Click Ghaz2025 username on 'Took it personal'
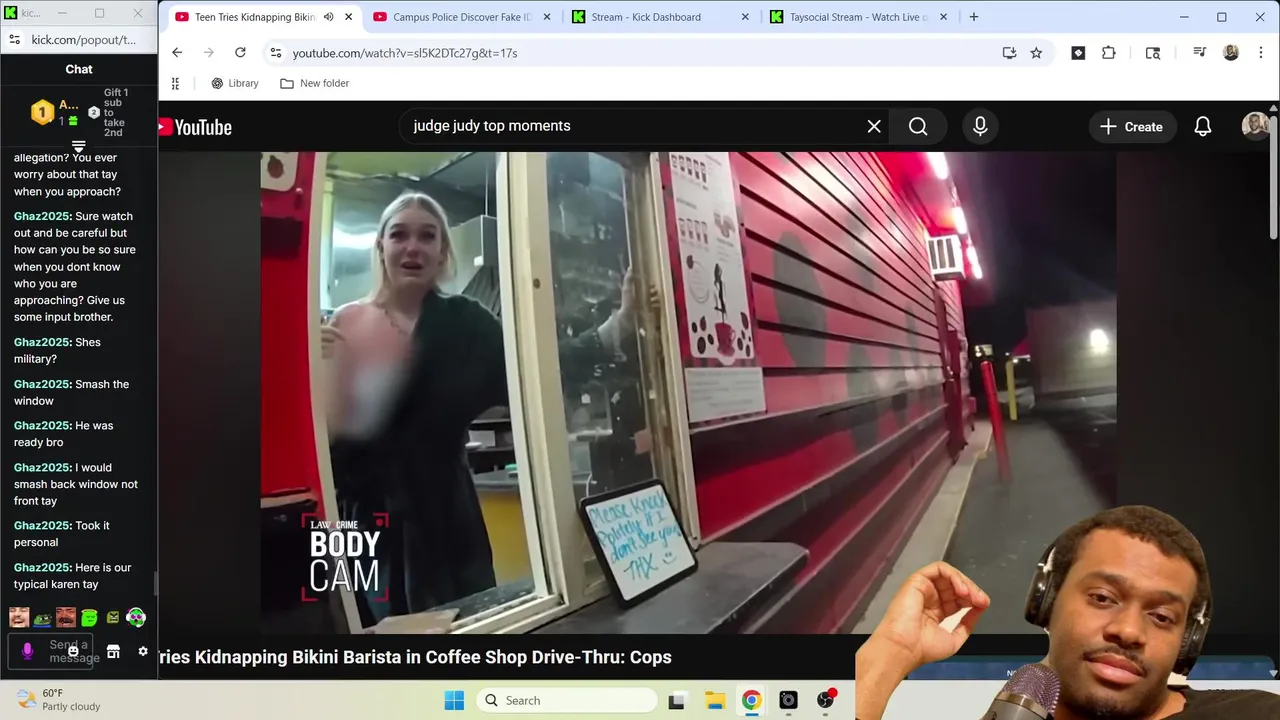Screen dimensions: 1280x720 click(42, 526)
